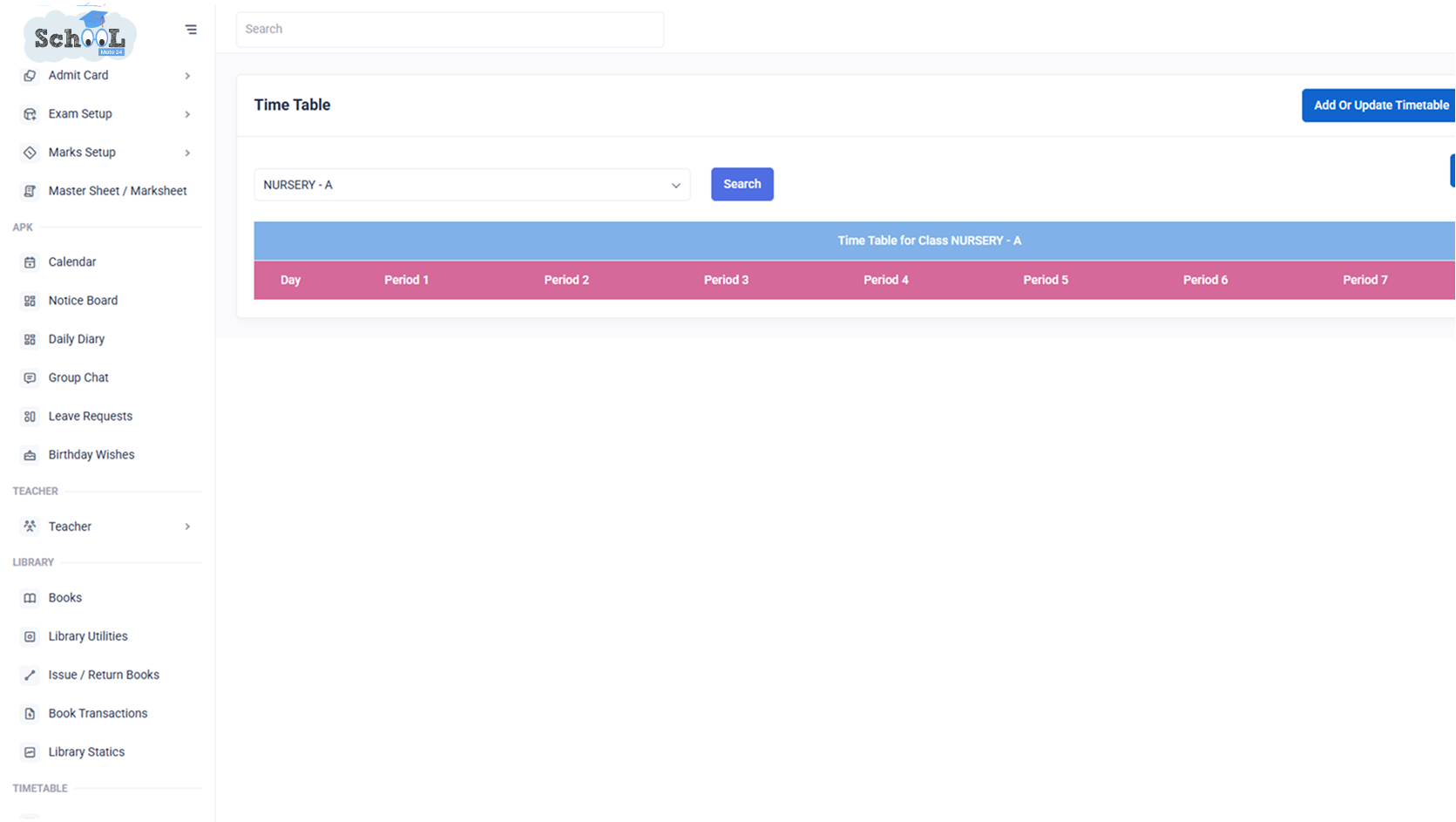Click the Book Transactions icon
Screen dimensions: 1456x822
tap(30, 714)
